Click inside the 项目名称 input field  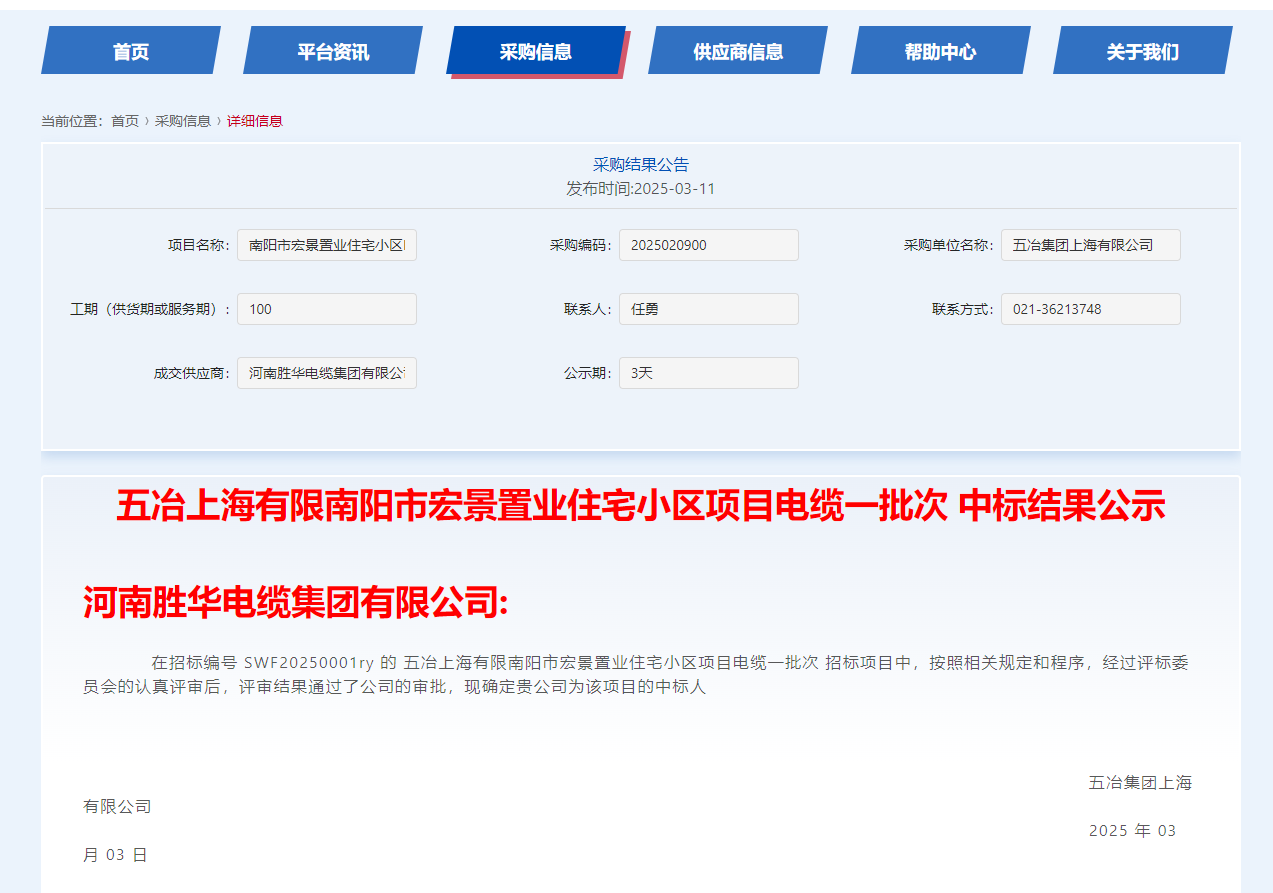click(326, 244)
